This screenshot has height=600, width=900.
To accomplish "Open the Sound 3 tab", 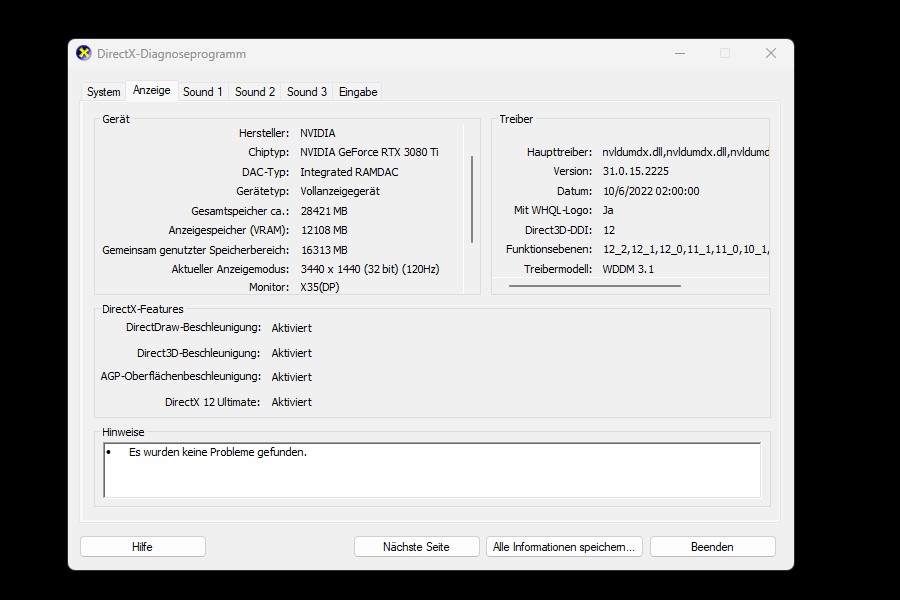I will (x=307, y=92).
